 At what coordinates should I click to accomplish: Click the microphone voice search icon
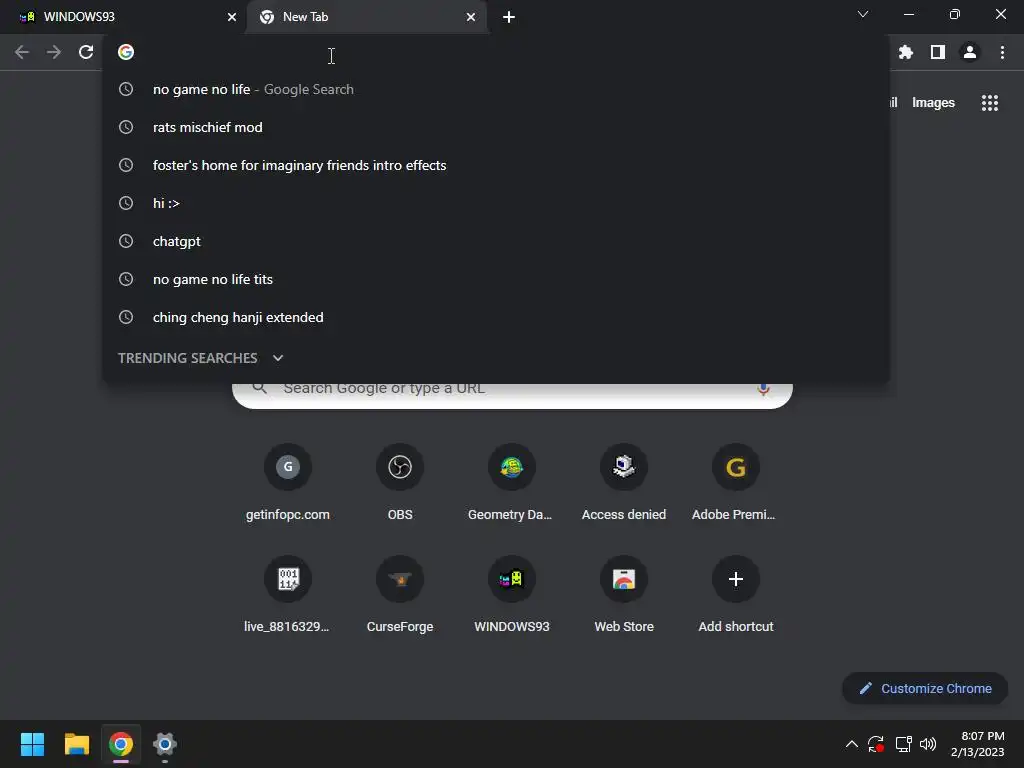(x=763, y=389)
